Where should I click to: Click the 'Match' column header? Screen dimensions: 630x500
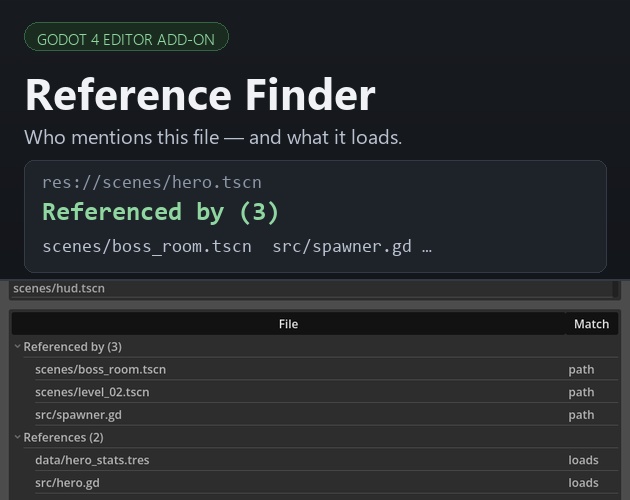(x=591, y=324)
